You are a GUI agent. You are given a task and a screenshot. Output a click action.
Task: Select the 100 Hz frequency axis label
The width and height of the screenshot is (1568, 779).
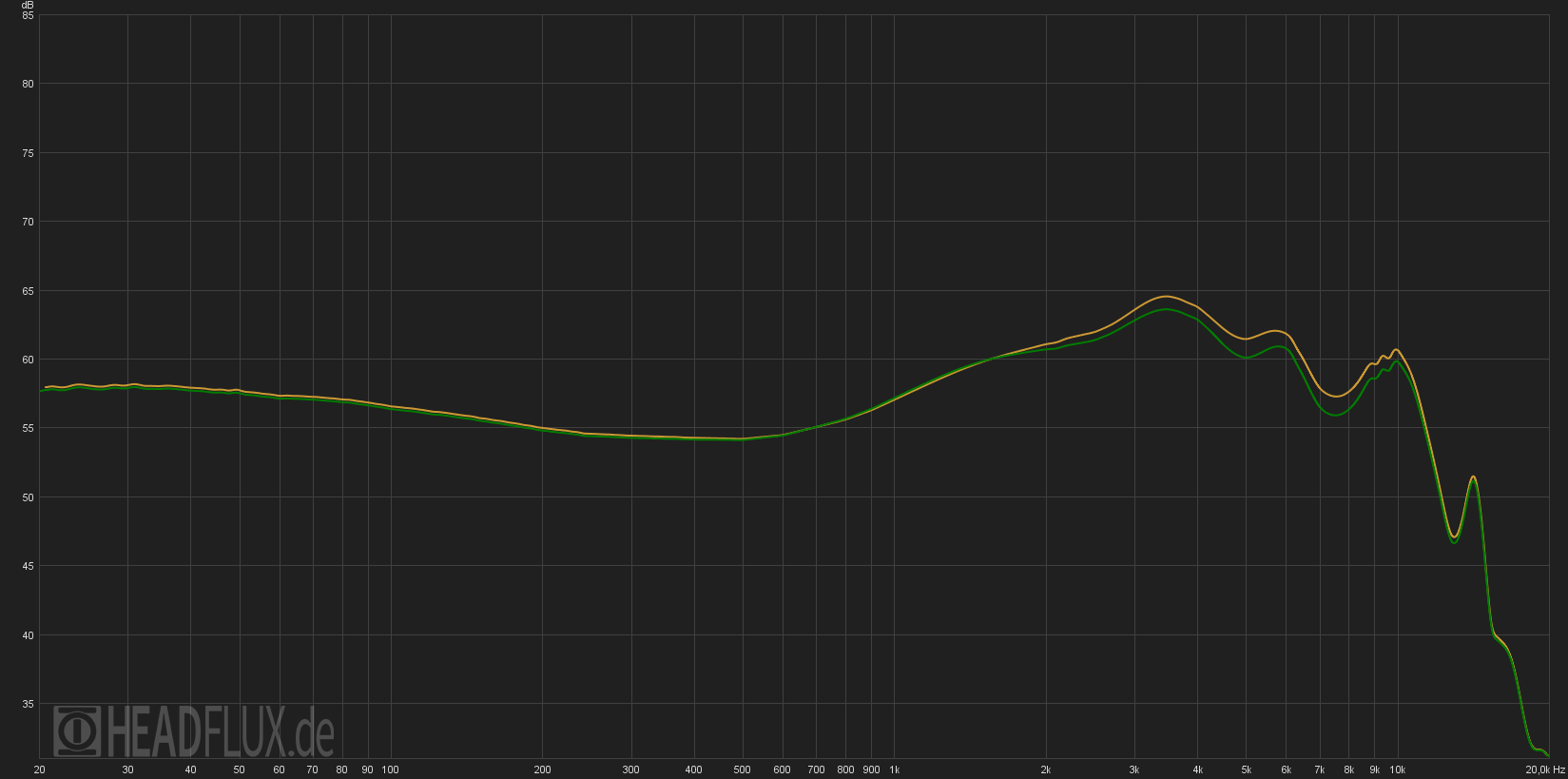click(390, 769)
